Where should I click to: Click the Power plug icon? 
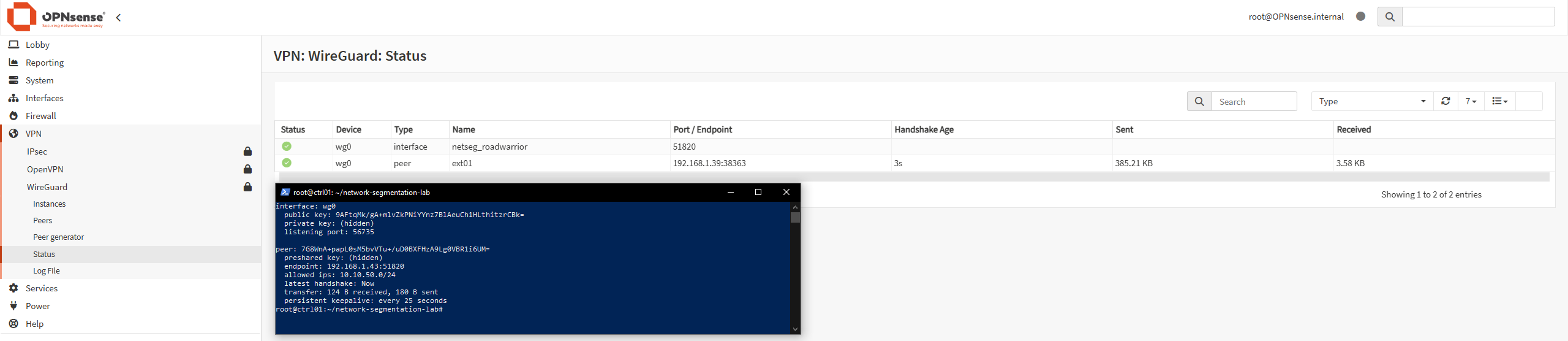(13, 306)
